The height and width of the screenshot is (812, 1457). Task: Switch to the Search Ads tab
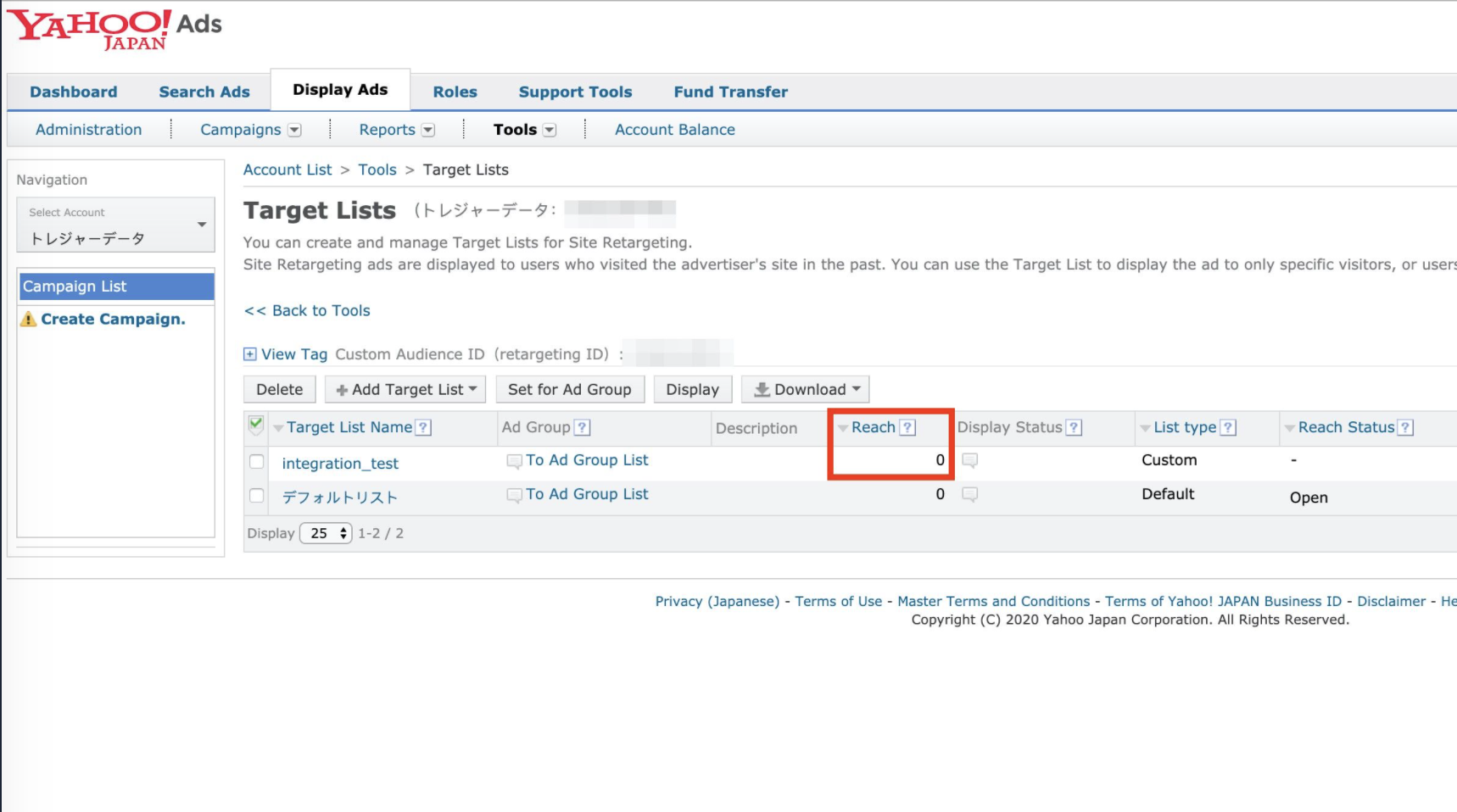click(204, 92)
